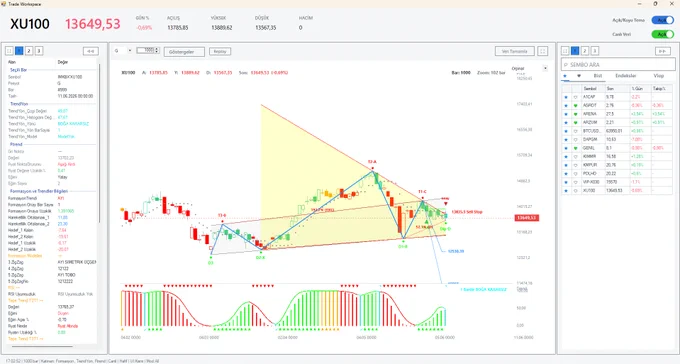
Task: Select the KMPUR symbol in the watchlist
Action: 590,165
